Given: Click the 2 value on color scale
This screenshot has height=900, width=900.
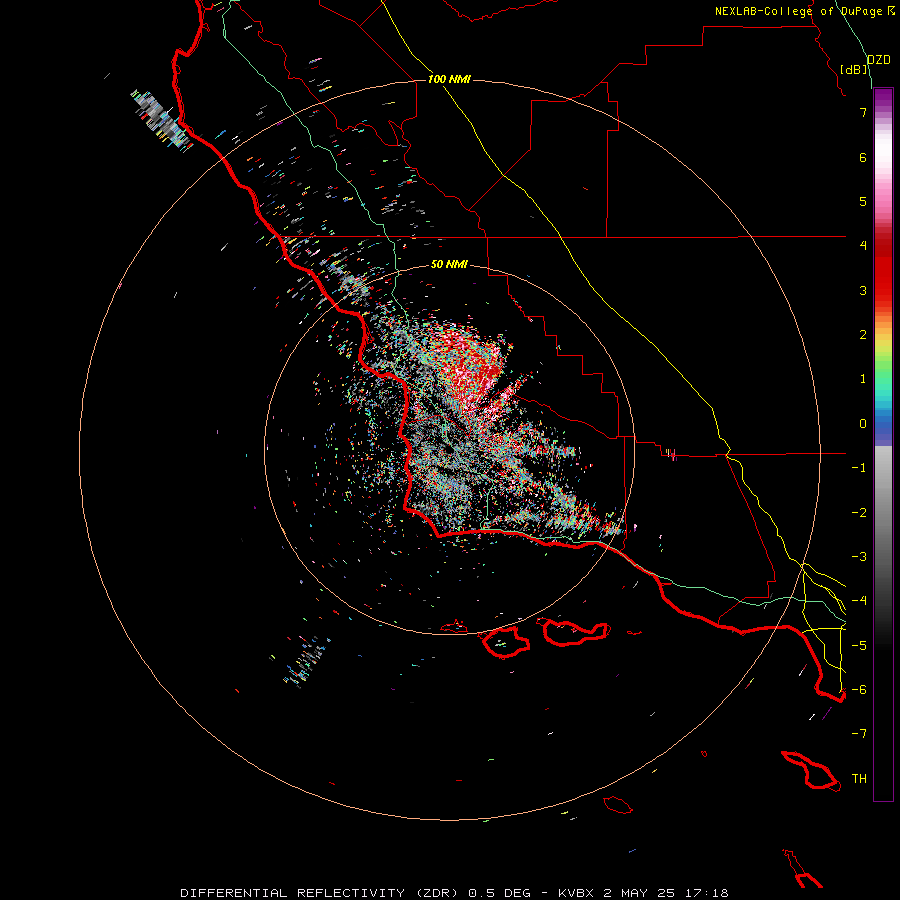Looking at the screenshot, I should pyautogui.click(x=863, y=334).
